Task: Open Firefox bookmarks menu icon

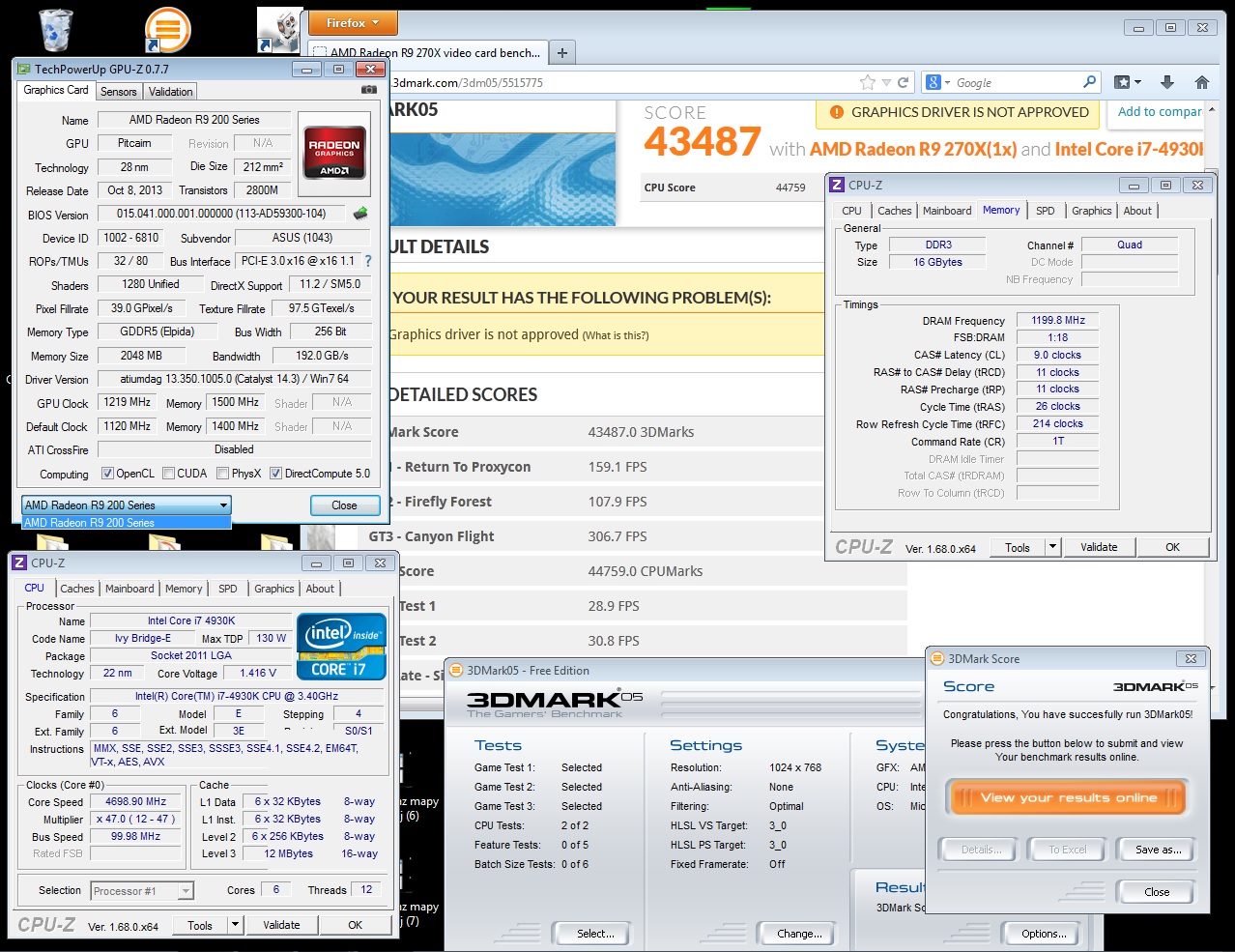Action: click(1127, 82)
